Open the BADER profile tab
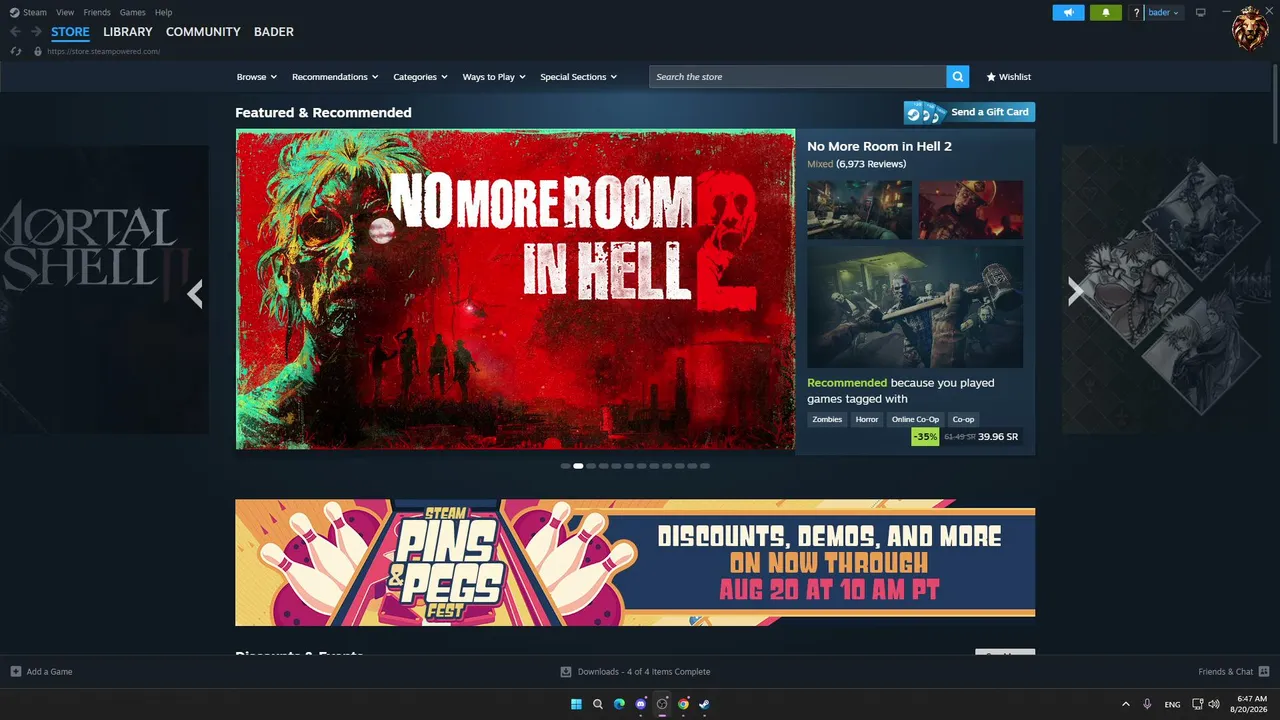The height and width of the screenshot is (720, 1280). tap(274, 32)
